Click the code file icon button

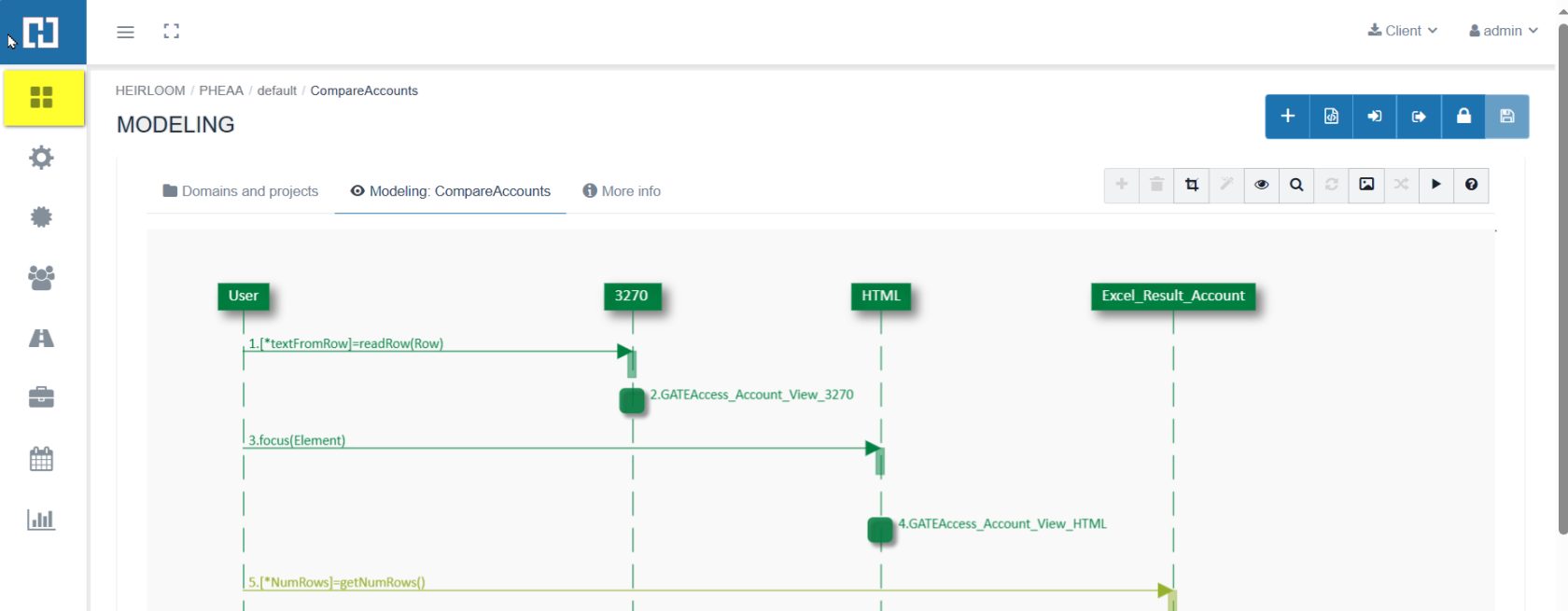(x=1331, y=117)
